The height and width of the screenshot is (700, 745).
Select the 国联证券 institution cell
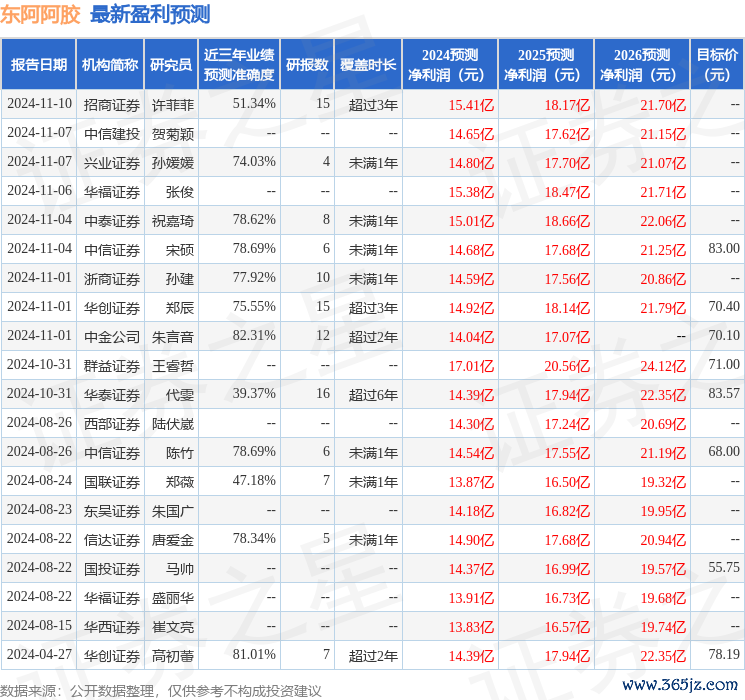(x=112, y=482)
